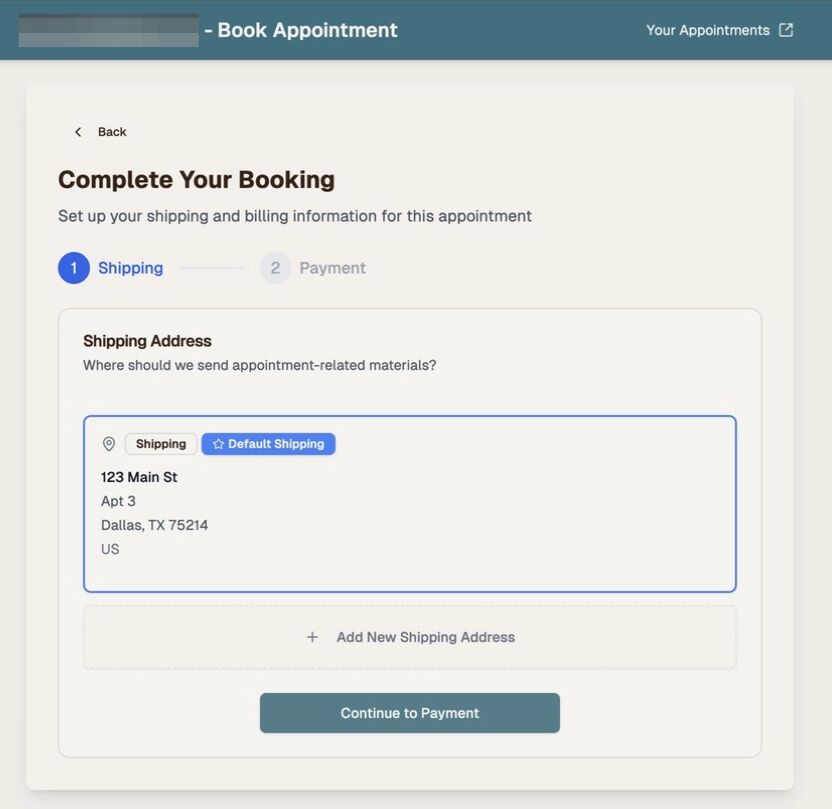Click the Back chevron arrow icon
Screen dimensions: 832x809
[x=78, y=132]
